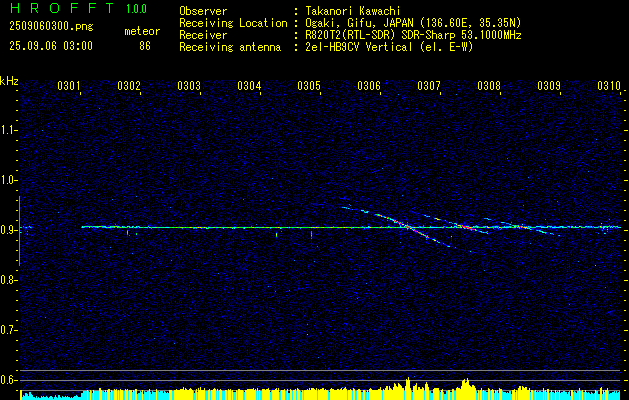Image resolution: width=629 pixels, height=400 pixels.
Task: Click the 0301 time marker
Action: point(69,85)
